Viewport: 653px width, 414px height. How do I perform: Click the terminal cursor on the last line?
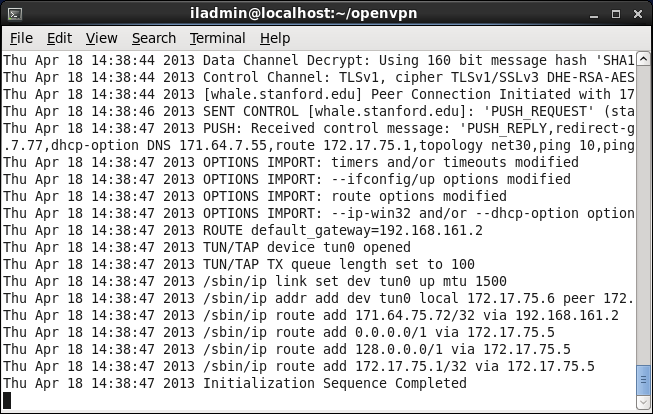pos(8,400)
